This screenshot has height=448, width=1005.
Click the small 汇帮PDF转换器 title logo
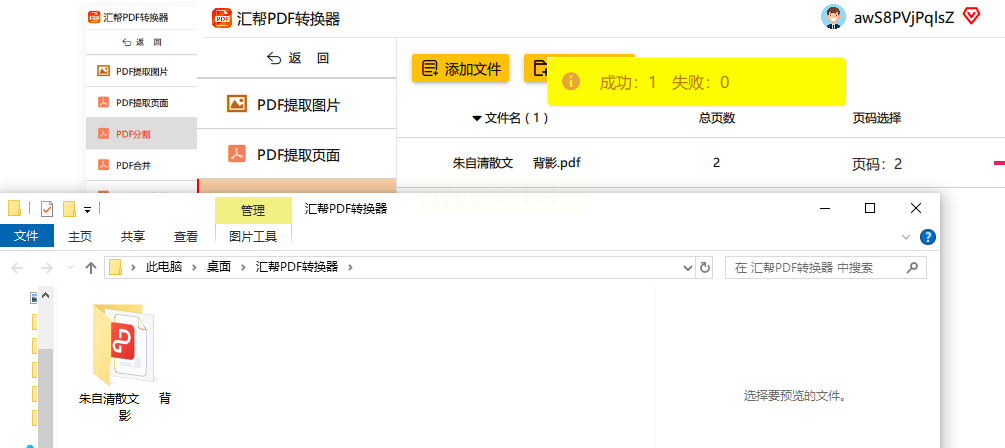94,17
